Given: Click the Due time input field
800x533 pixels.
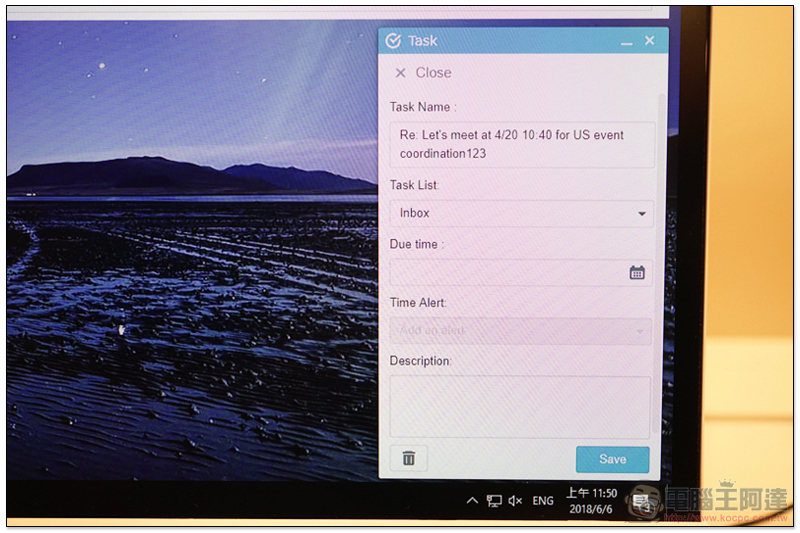Looking at the screenshot, I should [521, 272].
